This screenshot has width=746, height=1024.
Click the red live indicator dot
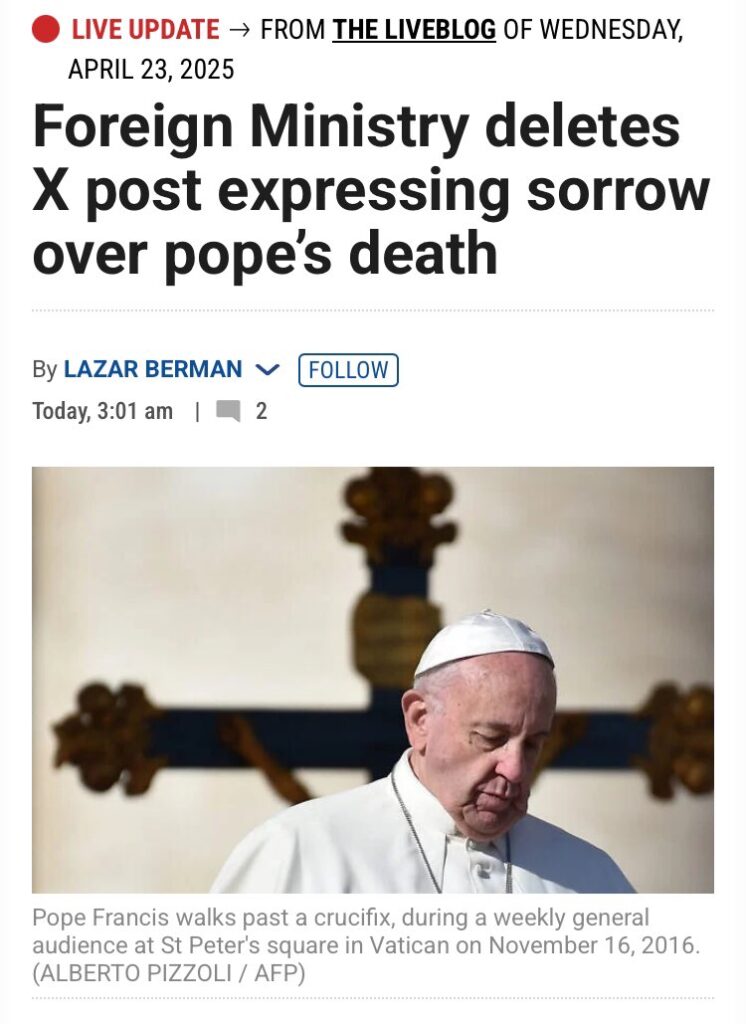coord(46,29)
